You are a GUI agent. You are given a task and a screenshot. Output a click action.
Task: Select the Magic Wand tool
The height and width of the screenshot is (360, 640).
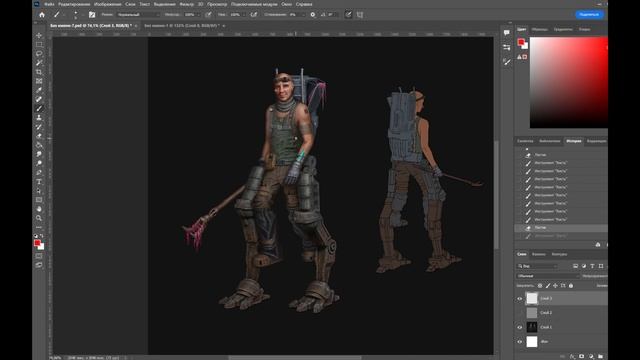[x=39, y=63]
